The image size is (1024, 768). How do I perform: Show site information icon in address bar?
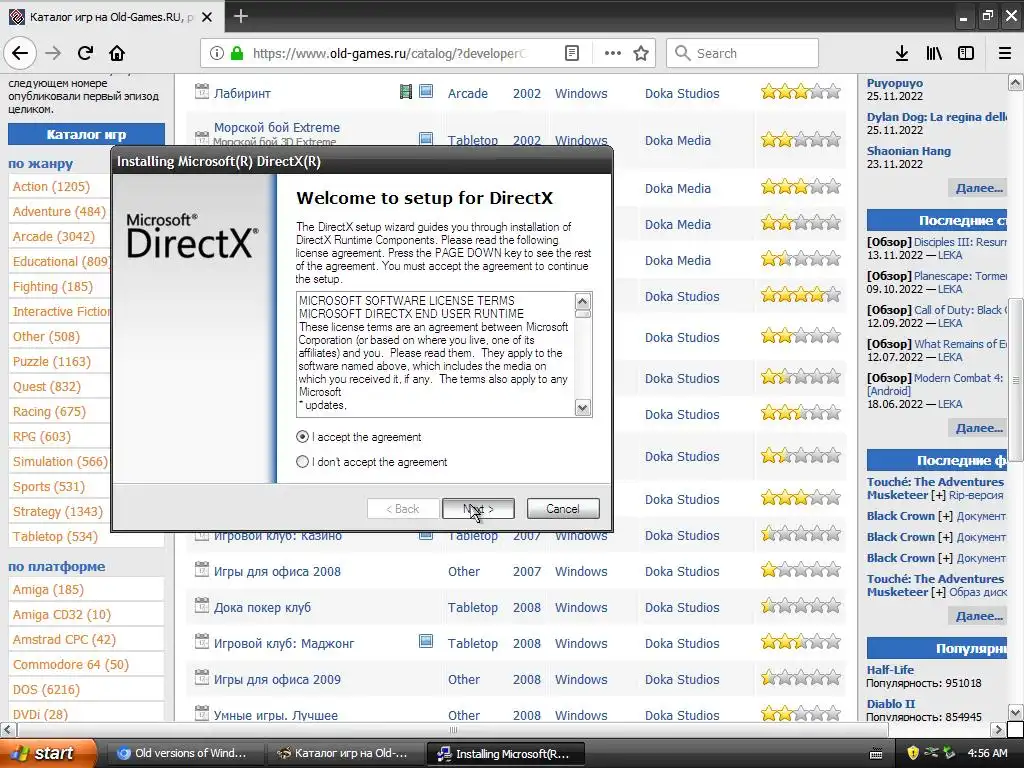(217, 53)
